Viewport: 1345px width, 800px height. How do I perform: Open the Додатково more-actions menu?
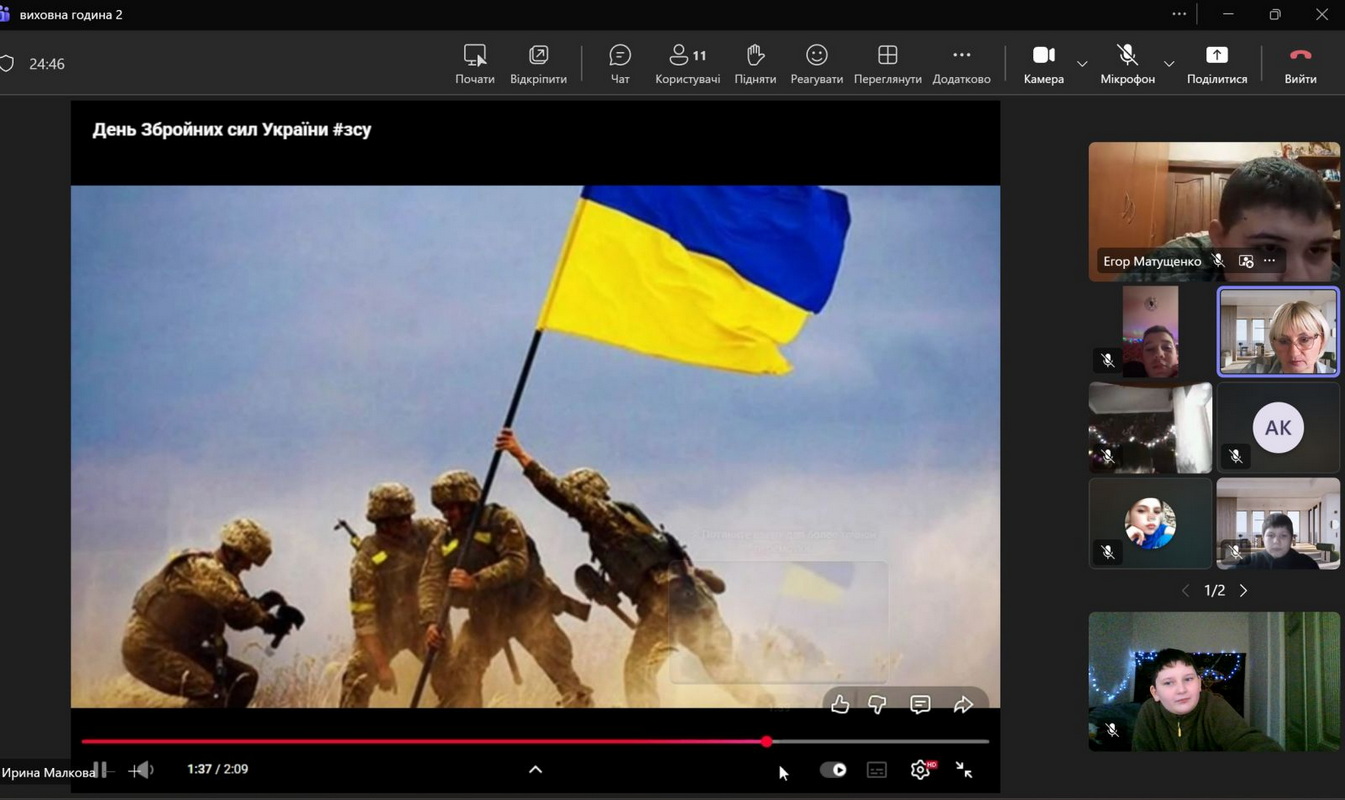pyautogui.click(x=961, y=64)
